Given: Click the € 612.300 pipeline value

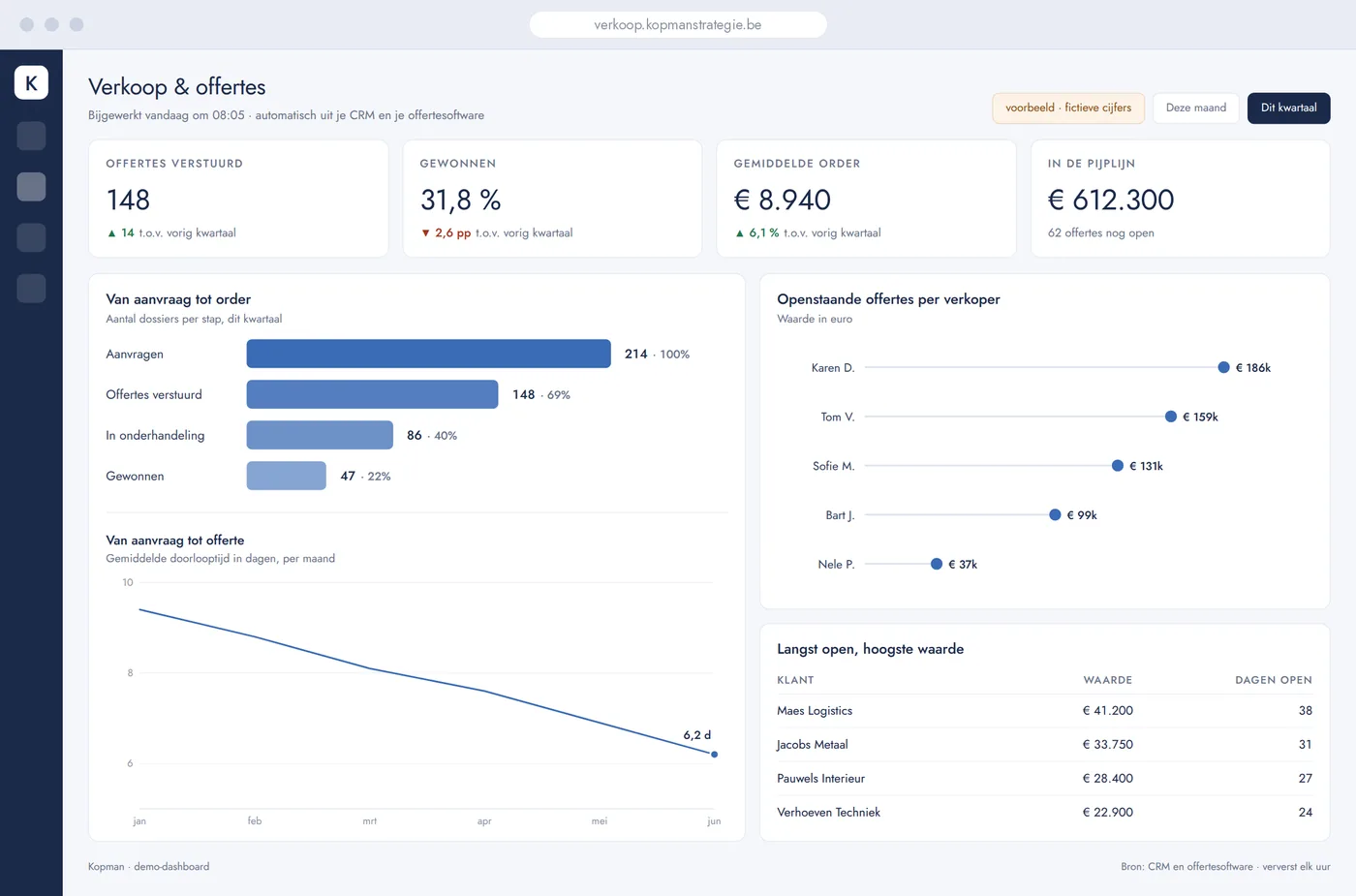Looking at the screenshot, I should (1111, 200).
